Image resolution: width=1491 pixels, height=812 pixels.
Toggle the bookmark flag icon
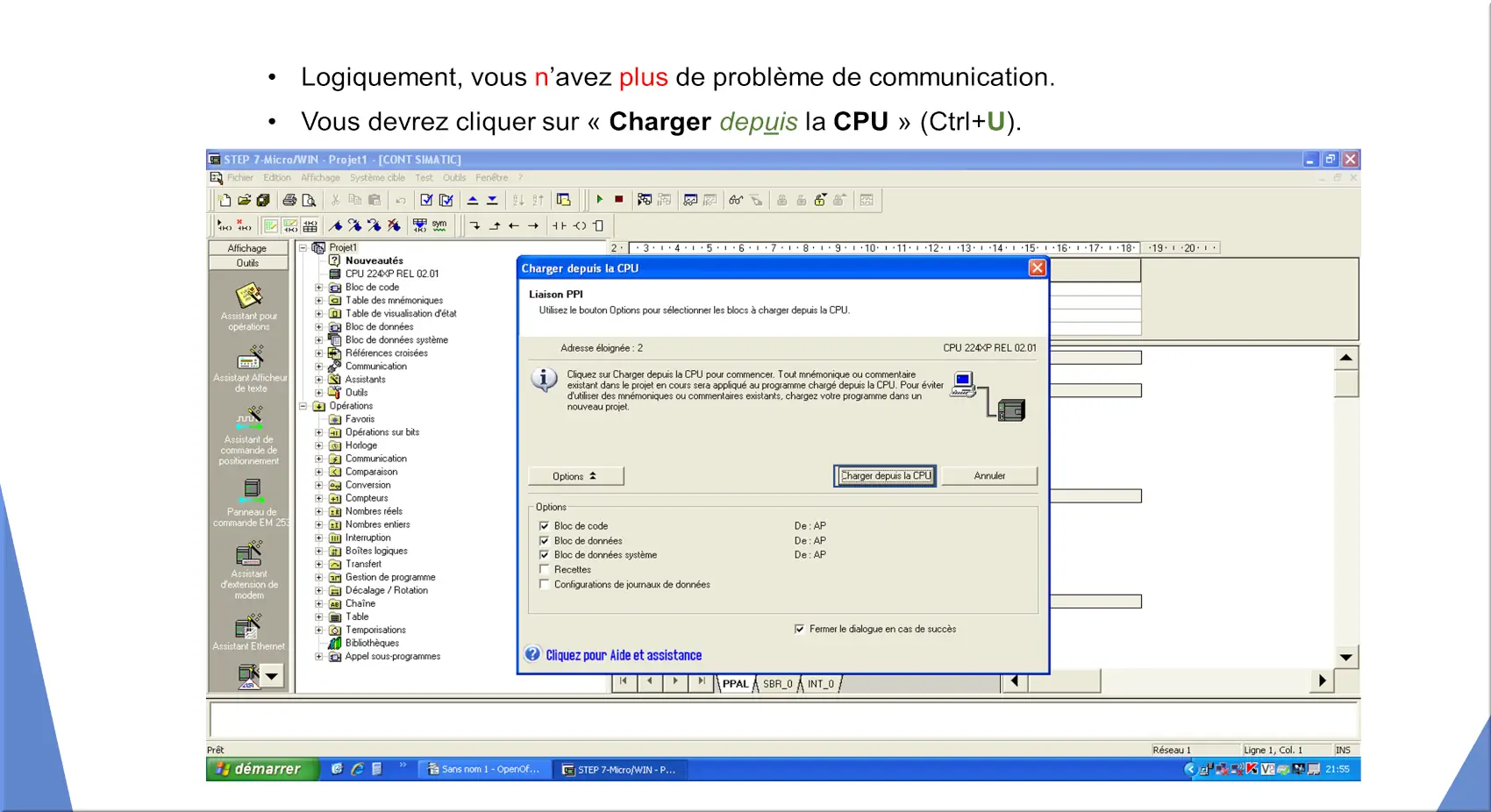[x=335, y=225]
